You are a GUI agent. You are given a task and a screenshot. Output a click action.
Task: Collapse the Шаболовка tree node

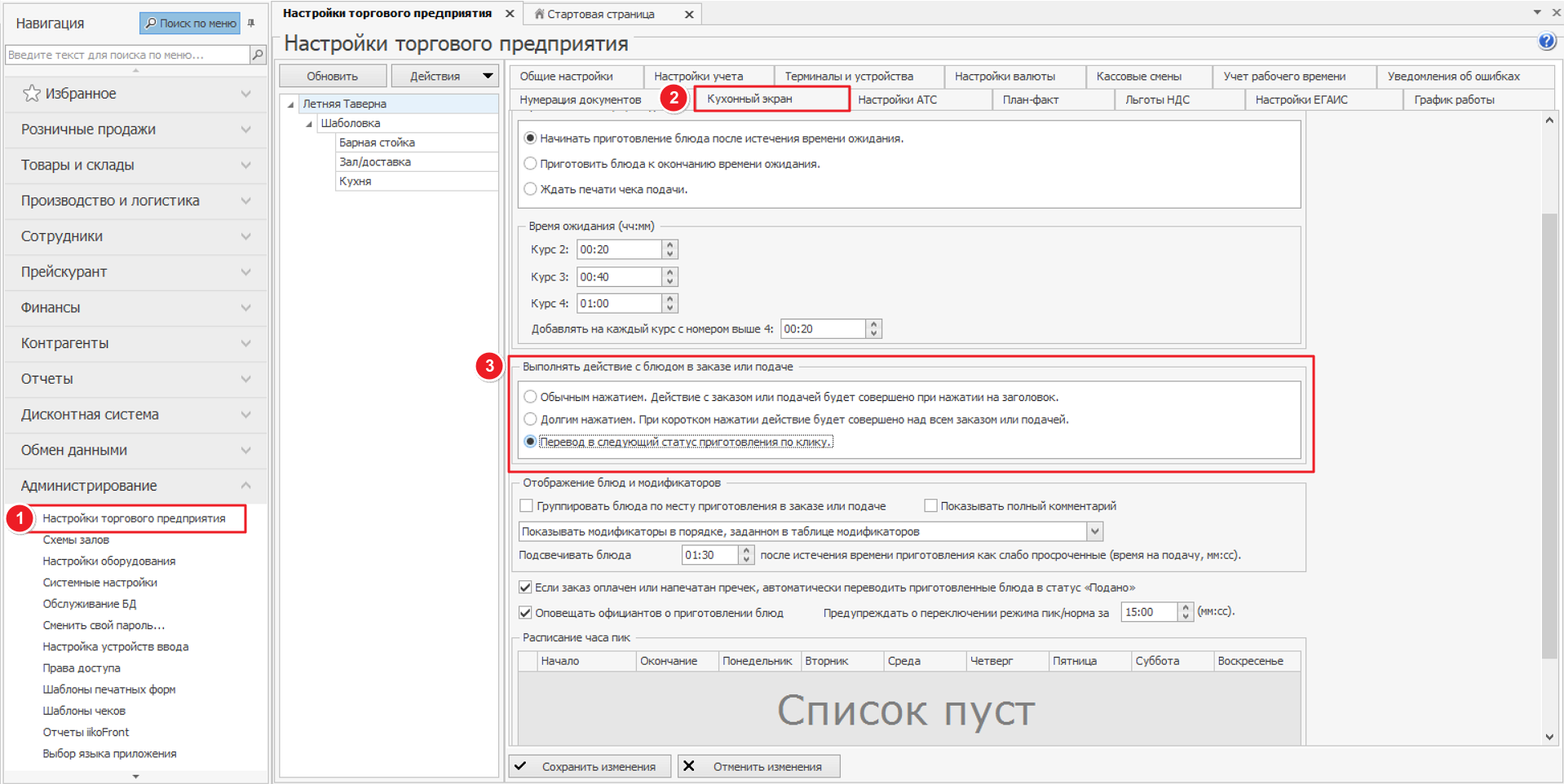point(309,124)
